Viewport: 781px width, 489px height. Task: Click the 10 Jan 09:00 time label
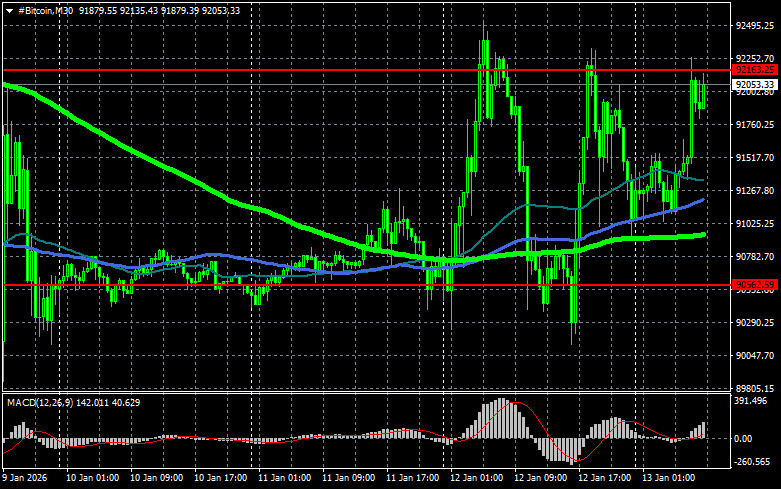[x=156, y=478]
